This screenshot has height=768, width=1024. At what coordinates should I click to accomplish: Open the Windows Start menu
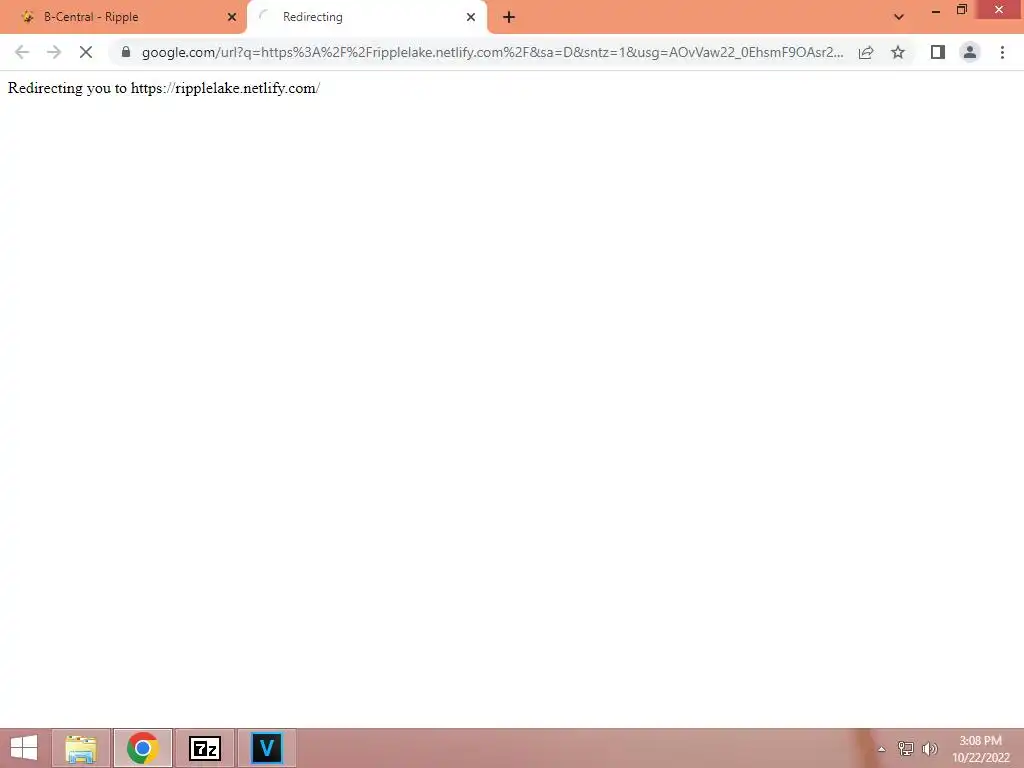coord(24,748)
